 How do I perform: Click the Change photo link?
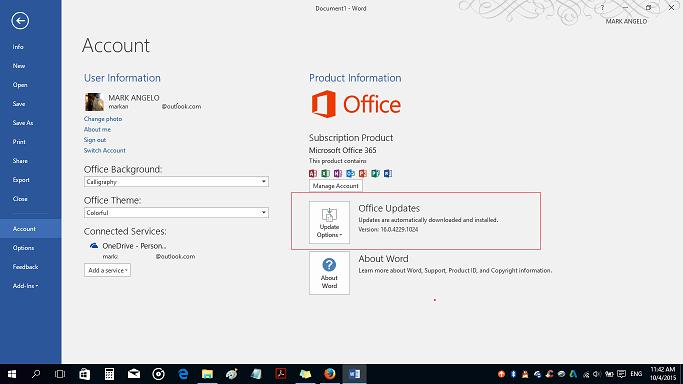103,119
